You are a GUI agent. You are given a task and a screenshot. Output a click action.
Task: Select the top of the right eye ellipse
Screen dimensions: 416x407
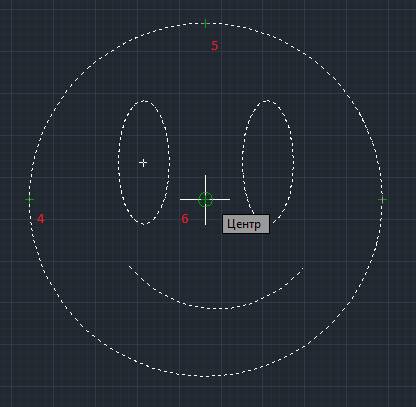tap(267, 100)
